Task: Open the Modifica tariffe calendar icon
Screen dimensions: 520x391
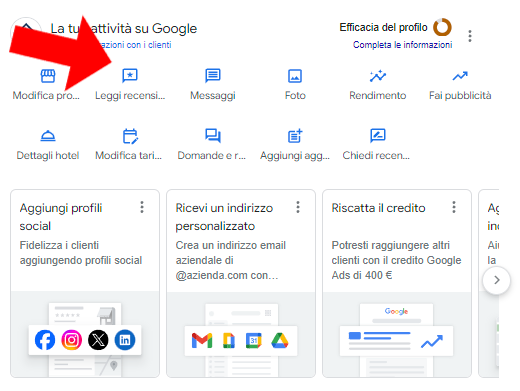Action: click(130, 136)
